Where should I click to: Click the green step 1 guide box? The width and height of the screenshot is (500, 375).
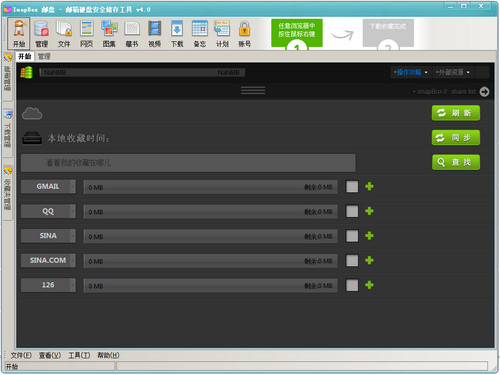(297, 34)
